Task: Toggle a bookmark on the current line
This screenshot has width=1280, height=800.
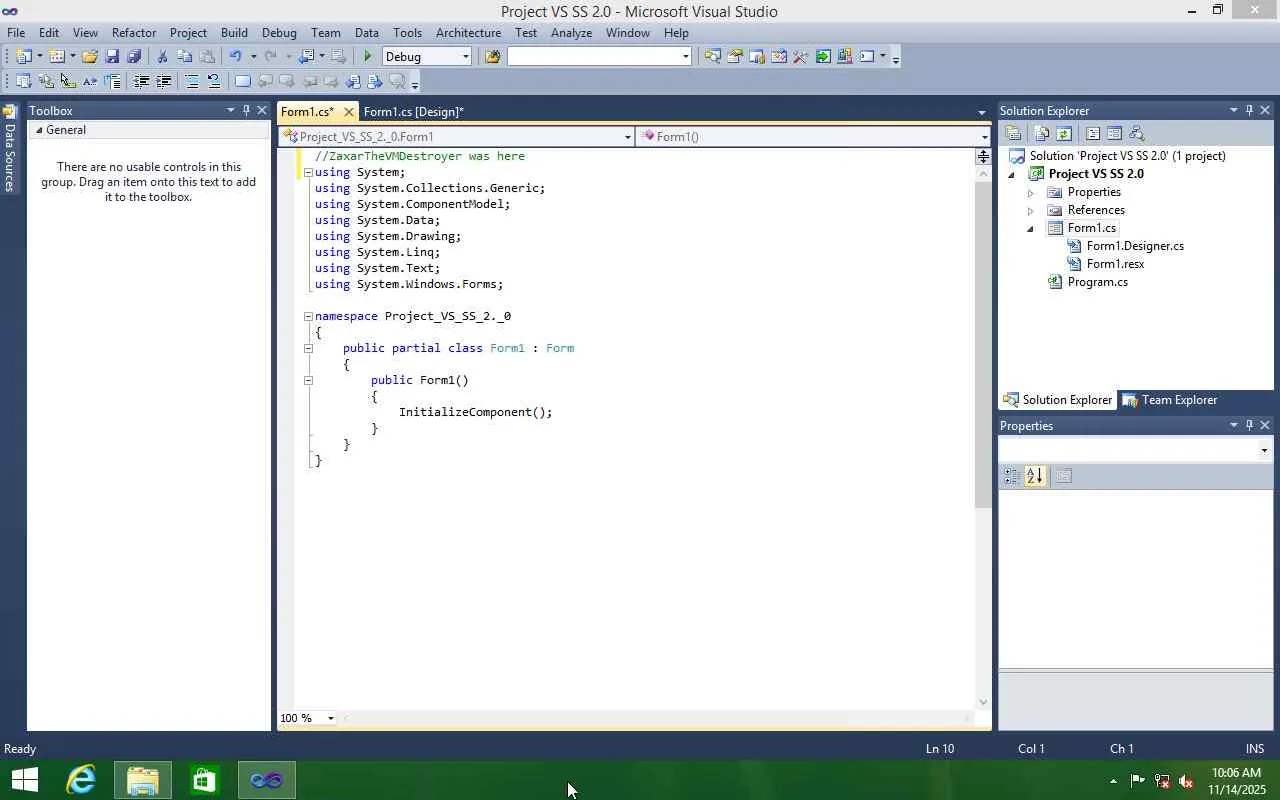Action: click(x=242, y=81)
